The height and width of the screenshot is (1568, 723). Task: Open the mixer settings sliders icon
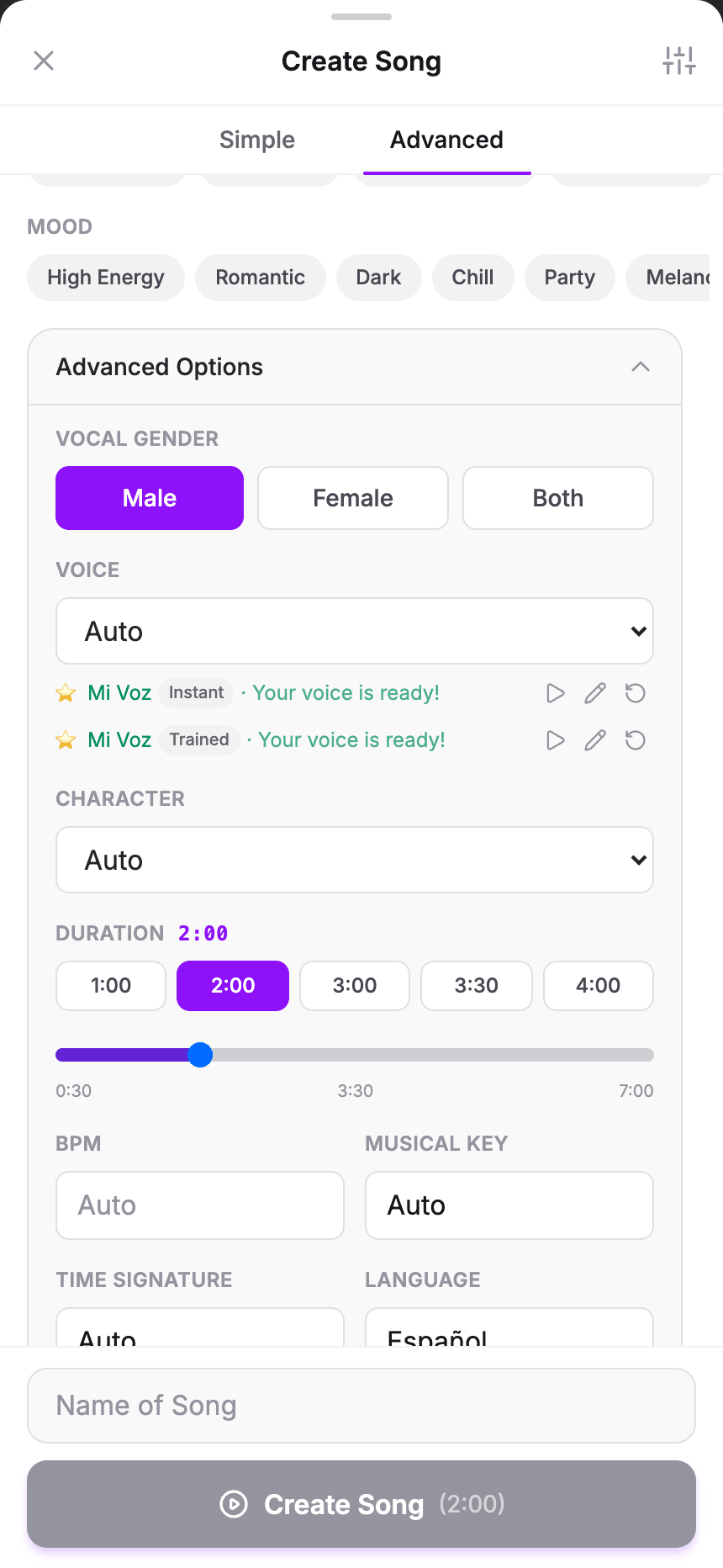[x=678, y=61]
